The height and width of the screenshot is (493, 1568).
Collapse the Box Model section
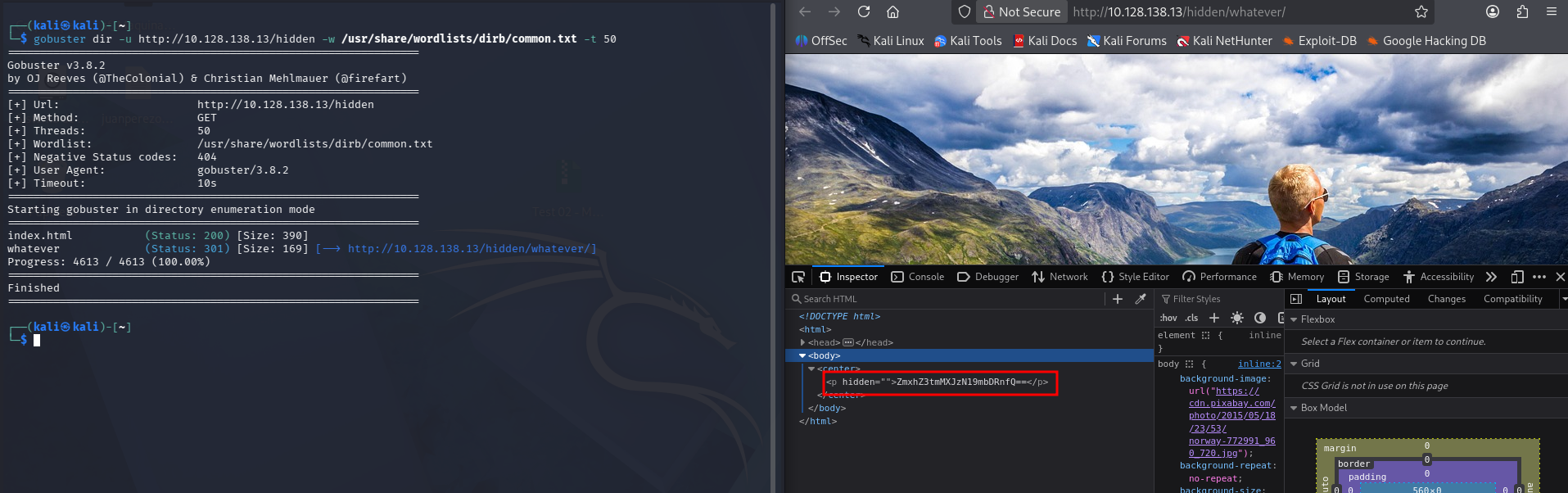click(x=1294, y=408)
